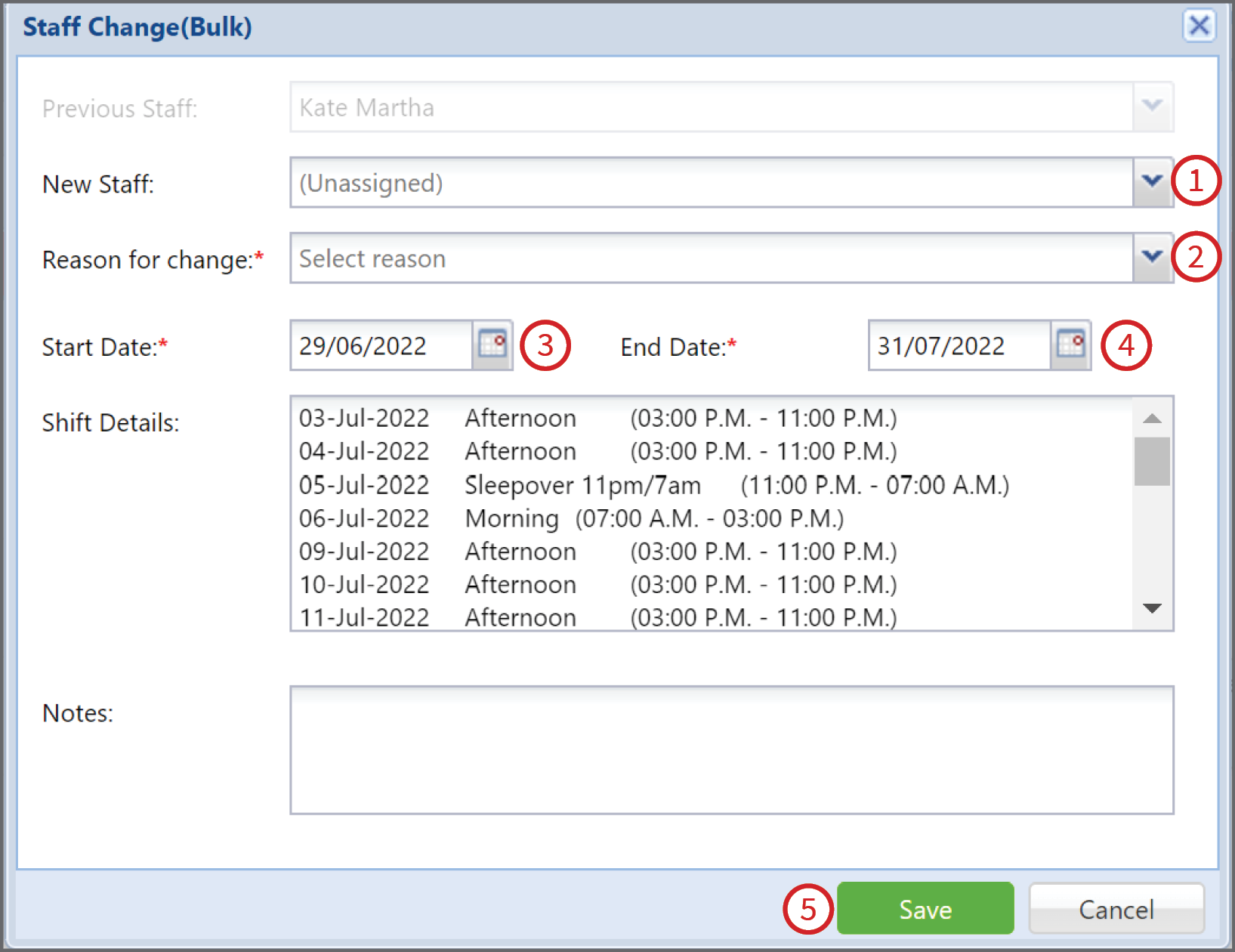
Task: Focus the End Date field 31/07/2022
Action: pyautogui.click(x=959, y=345)
